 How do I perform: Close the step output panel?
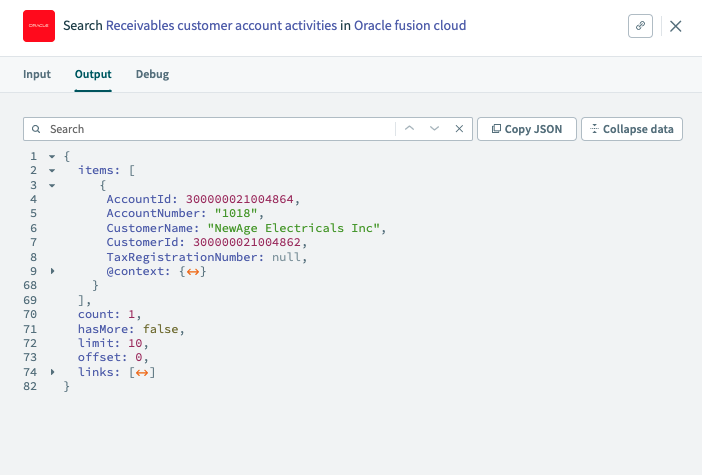(x=676, y=26)
